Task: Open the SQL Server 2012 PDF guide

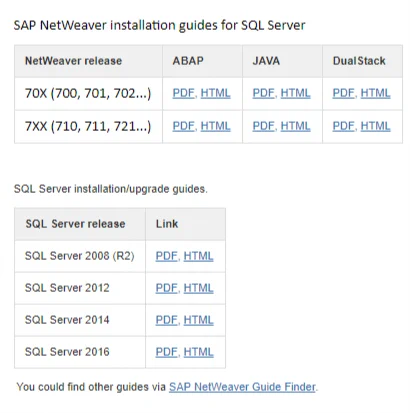Action: pyautogui.click(x=166, y=288)
